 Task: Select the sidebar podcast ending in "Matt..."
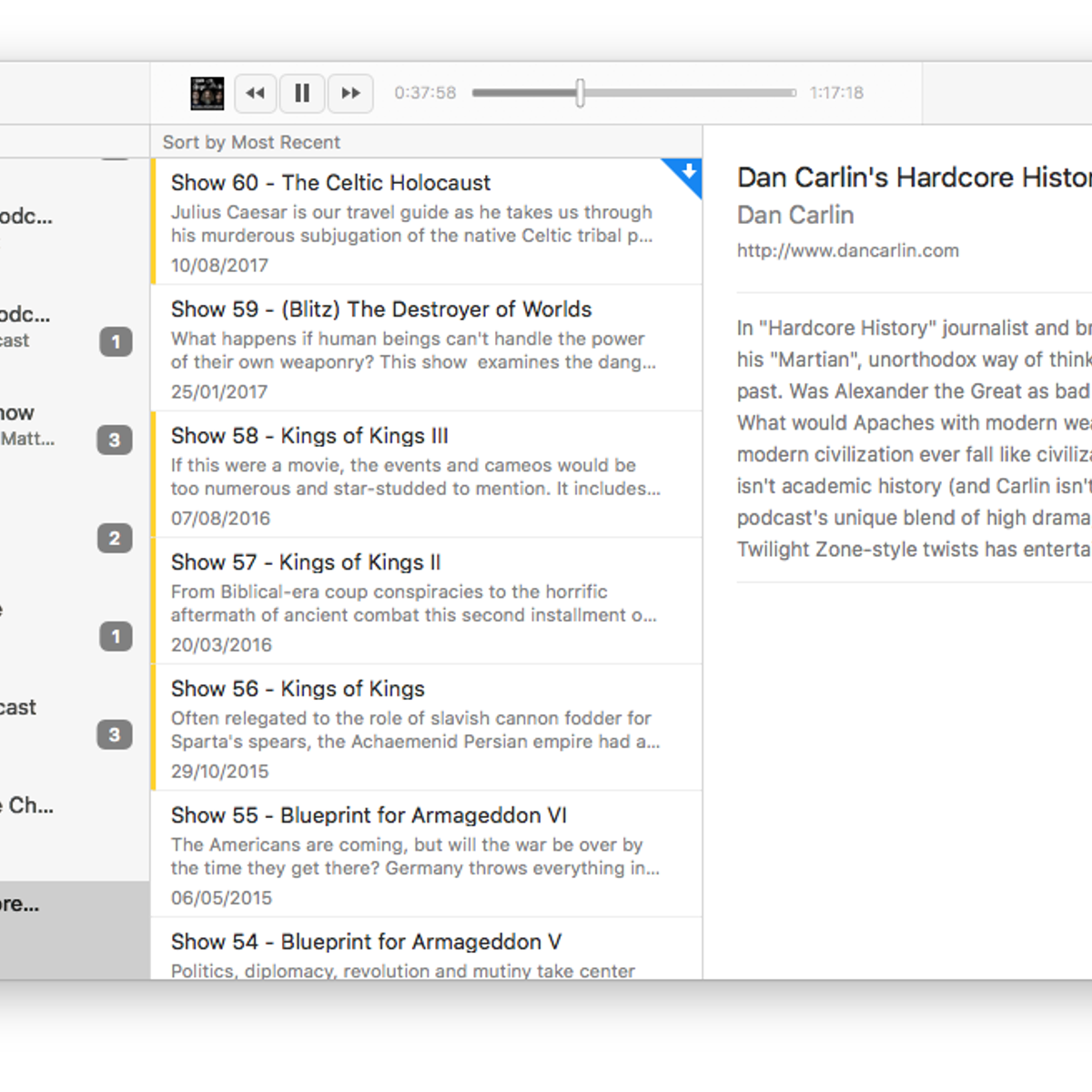[x=75, y=439]
